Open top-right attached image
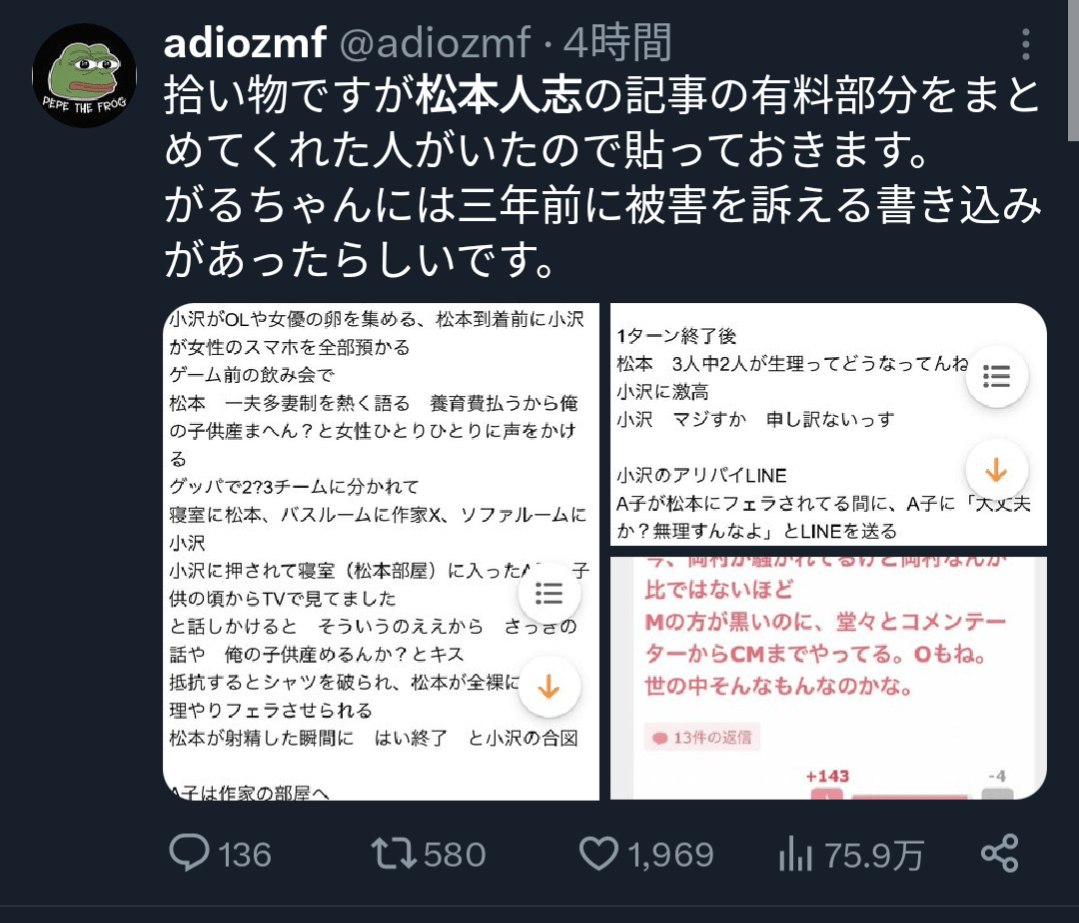Image resolution: width=1079 pixels, height=923 pixels. pyautogui.click(x=829, y=425)
